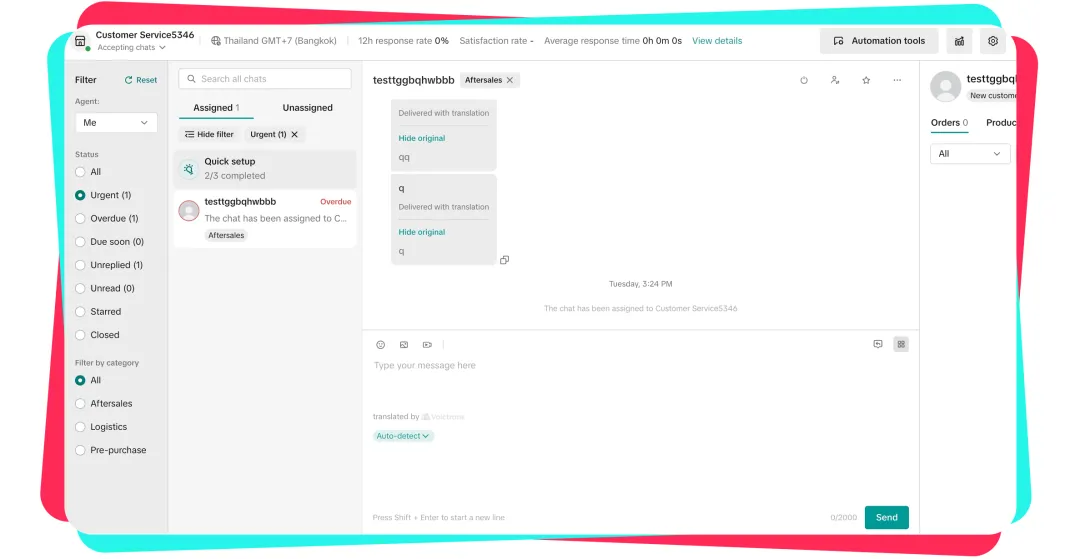Viewport: 1080px width, 559px height.
Task: Open the View details link
Action: click(x=717, y=41)
